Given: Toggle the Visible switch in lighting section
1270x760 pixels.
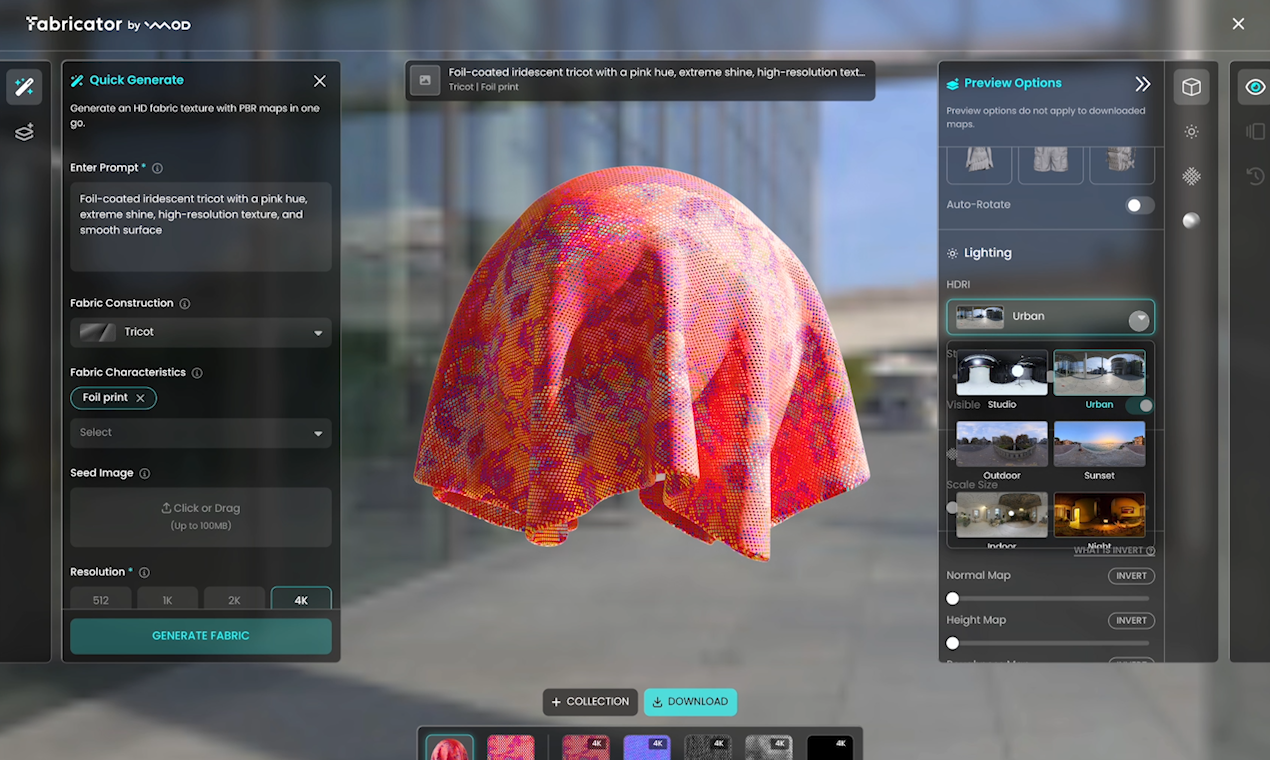Looking at the screenshot, I should coord(1139,405).
